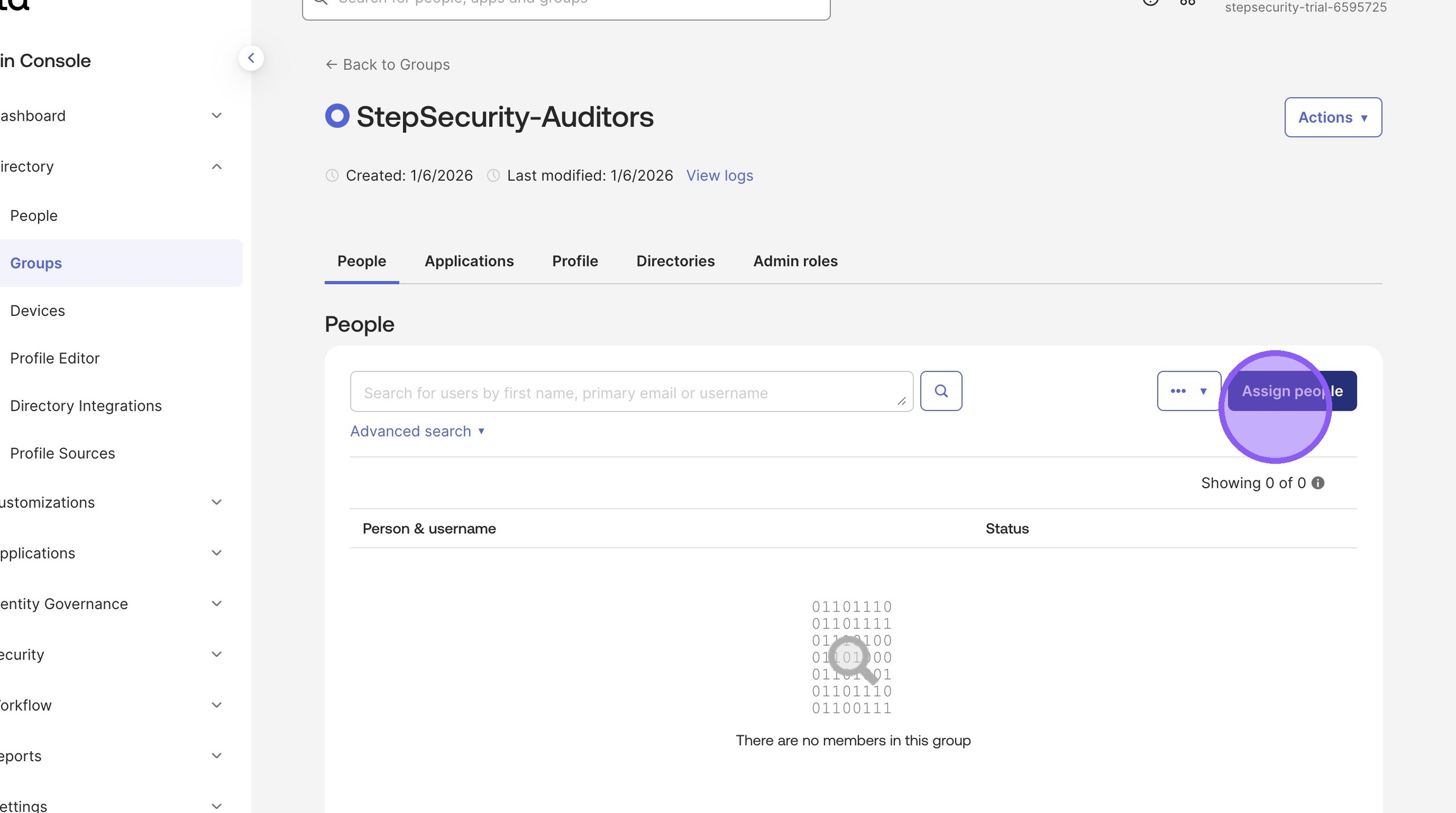Screen dimensions: 1456x813
Task: Click the search magnifier button for users
Action: click(x=941, y=391)
